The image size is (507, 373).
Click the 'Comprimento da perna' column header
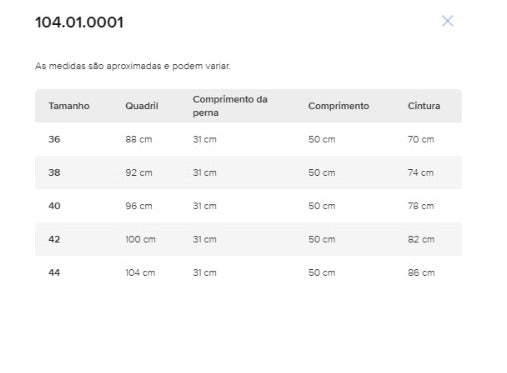point(230,106)
